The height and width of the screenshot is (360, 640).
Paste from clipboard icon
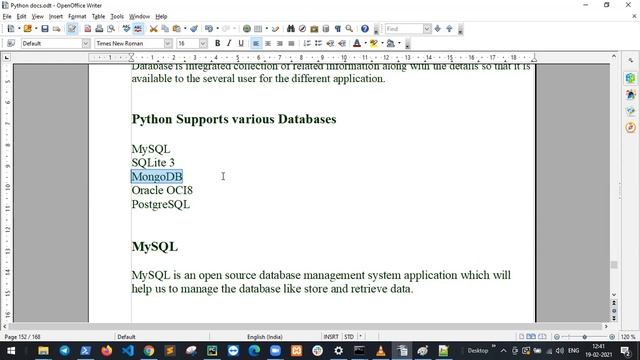[177, 29]
